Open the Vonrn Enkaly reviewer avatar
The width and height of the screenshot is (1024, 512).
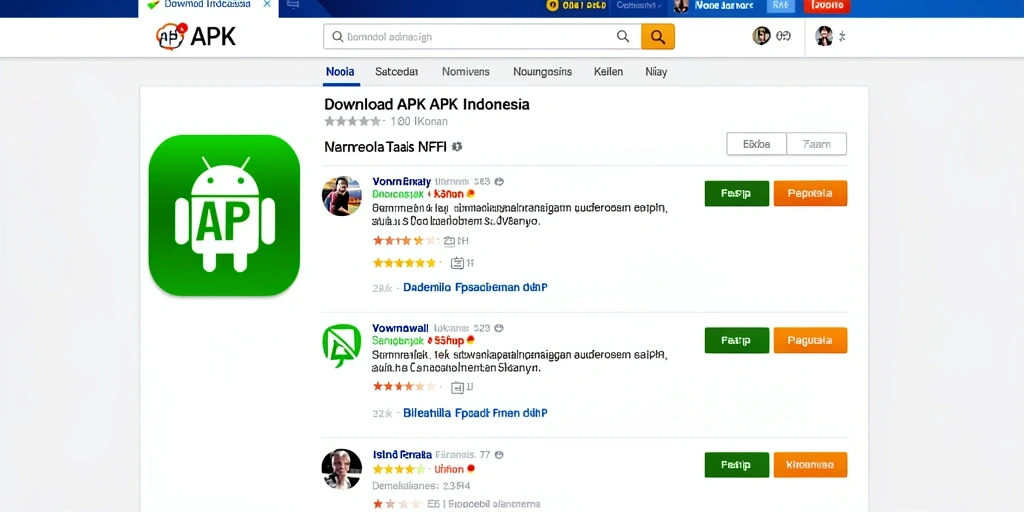(x=342, y=196)
